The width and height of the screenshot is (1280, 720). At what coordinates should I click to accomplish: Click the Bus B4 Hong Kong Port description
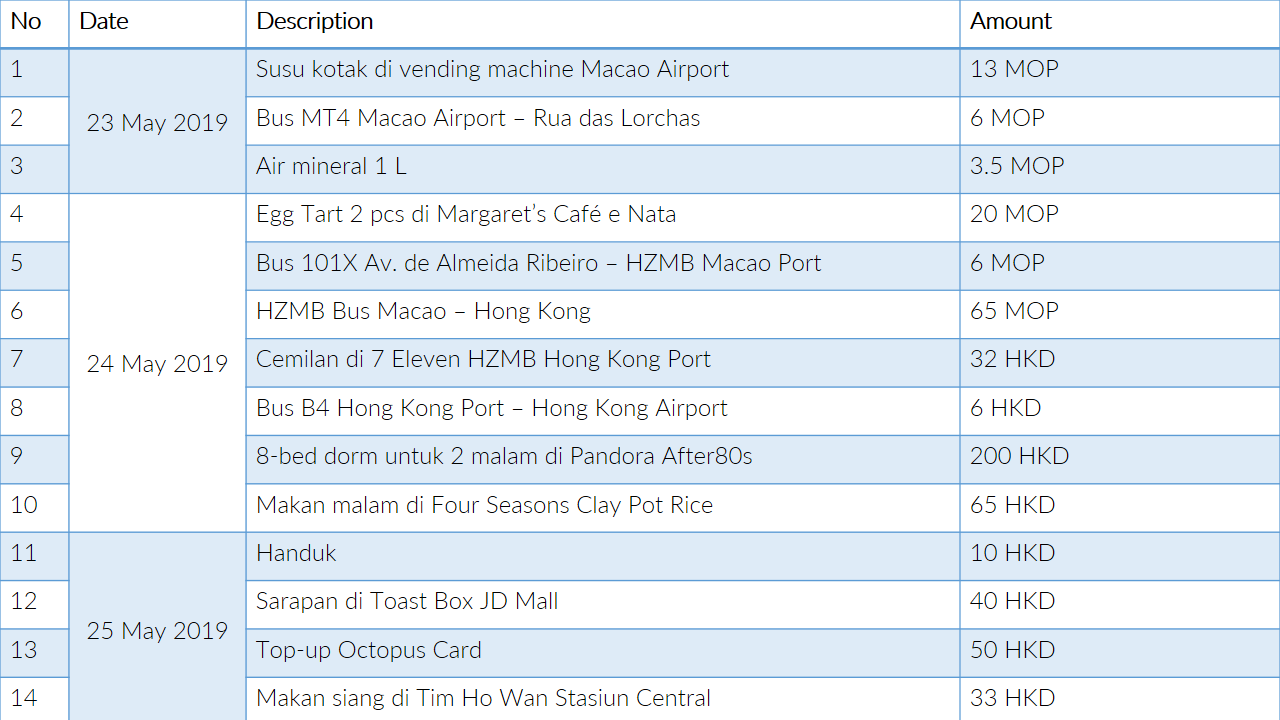(491, 408)
